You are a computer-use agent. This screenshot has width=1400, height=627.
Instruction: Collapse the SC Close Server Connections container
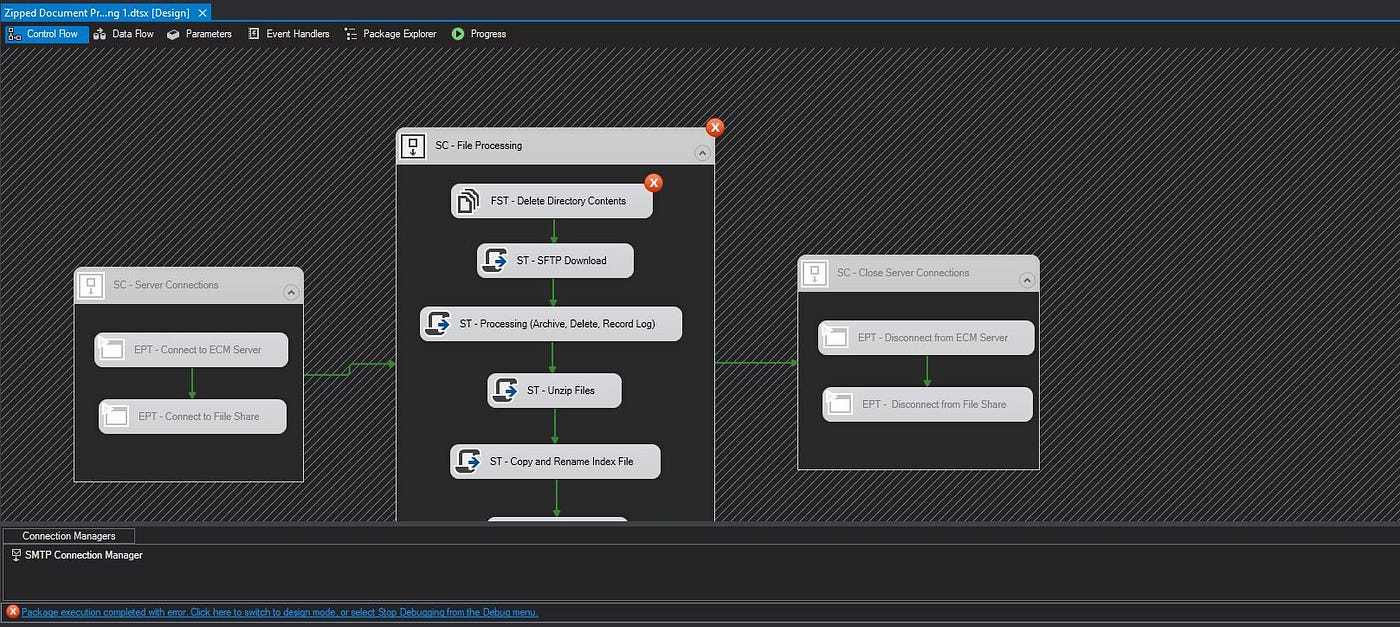1027,280
